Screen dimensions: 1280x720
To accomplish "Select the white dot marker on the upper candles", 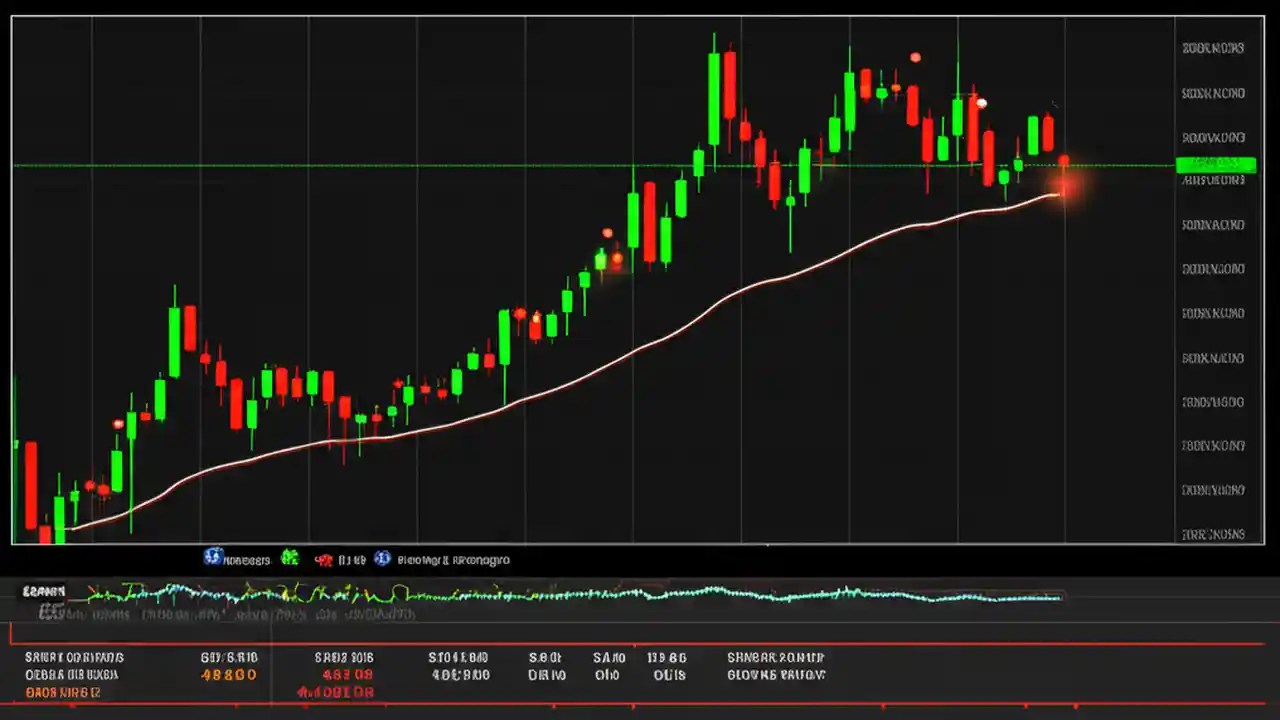I will tap(980, 103).
